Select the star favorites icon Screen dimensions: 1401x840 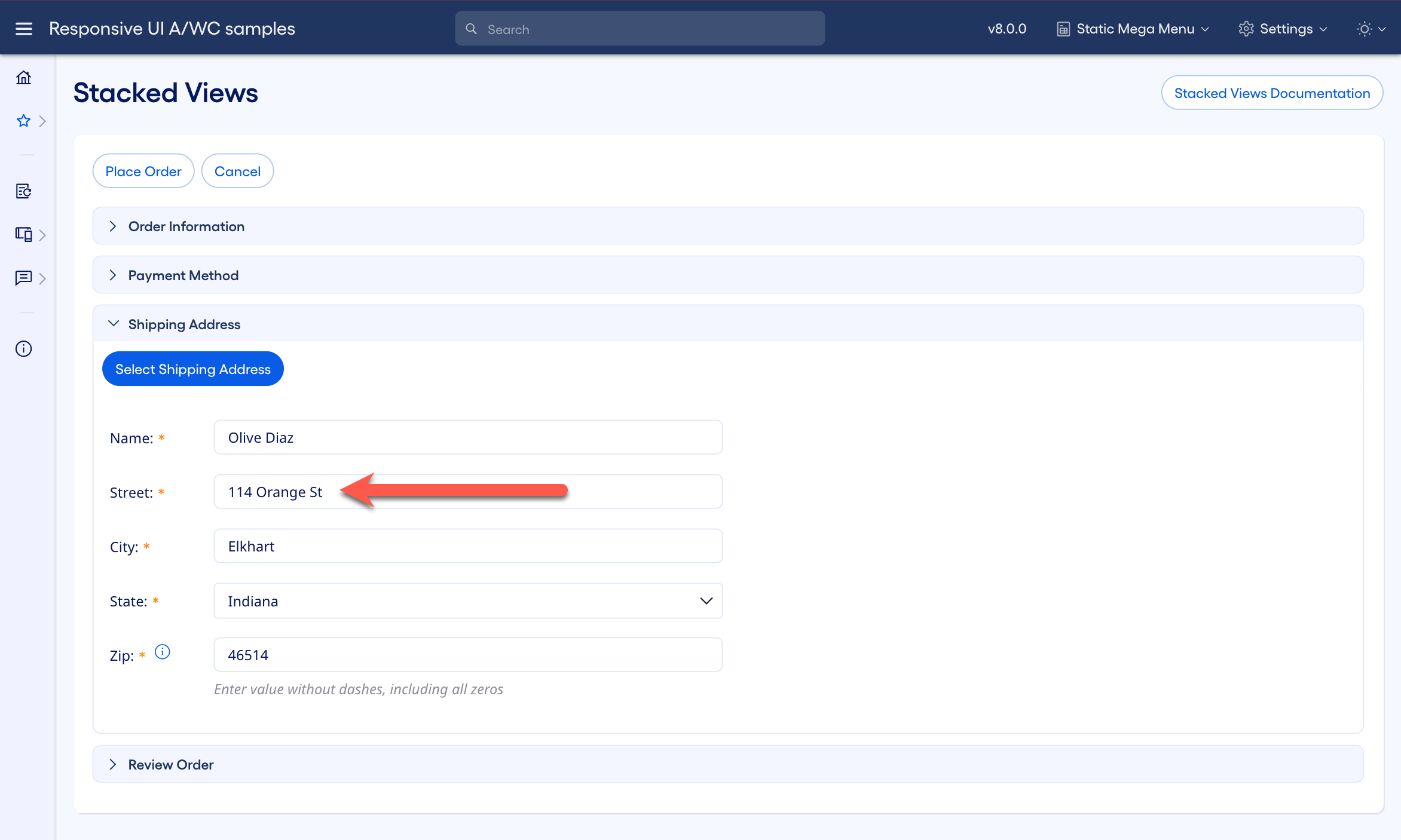[23, 121]
